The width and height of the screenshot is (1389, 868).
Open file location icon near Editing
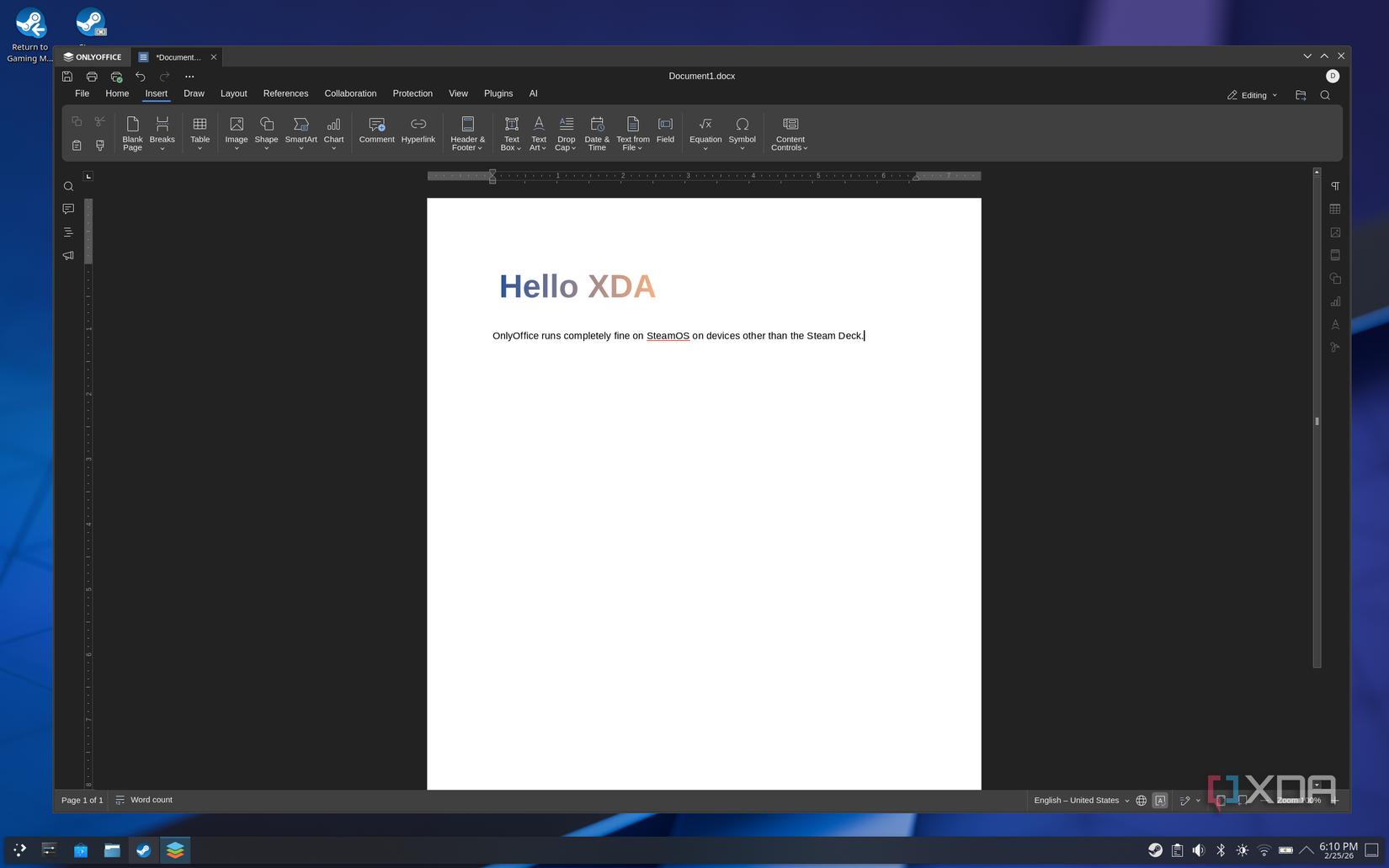click(x=1301, y=95)
